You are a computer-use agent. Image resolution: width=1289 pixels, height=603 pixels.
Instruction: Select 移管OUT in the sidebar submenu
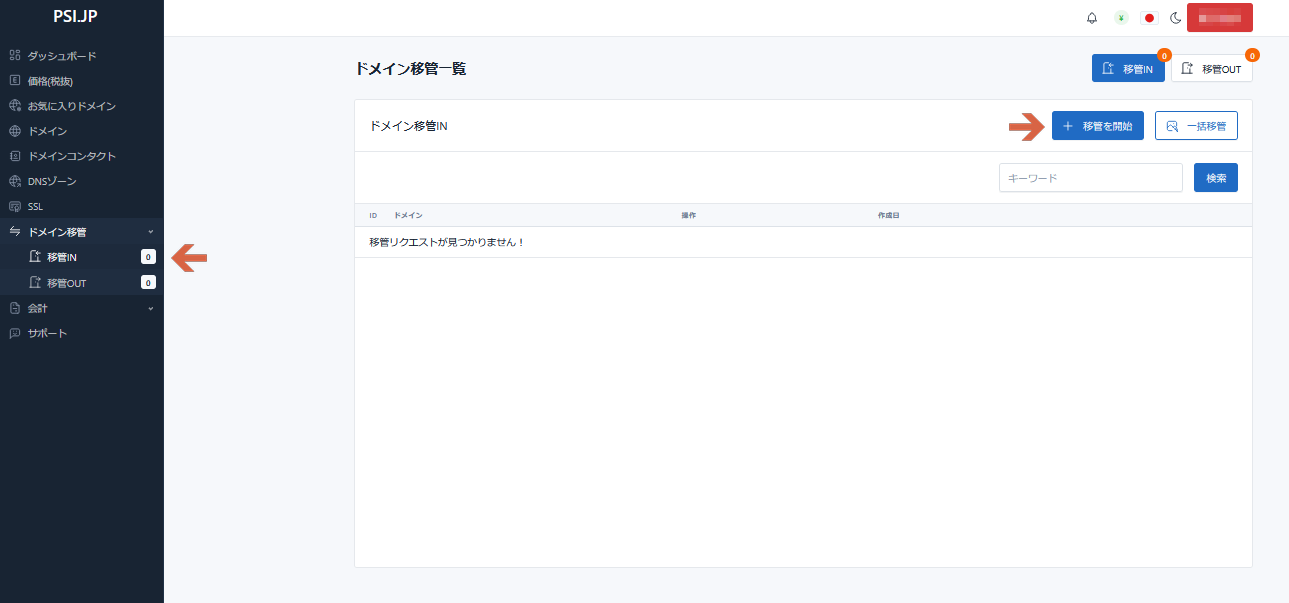(66, 283)
